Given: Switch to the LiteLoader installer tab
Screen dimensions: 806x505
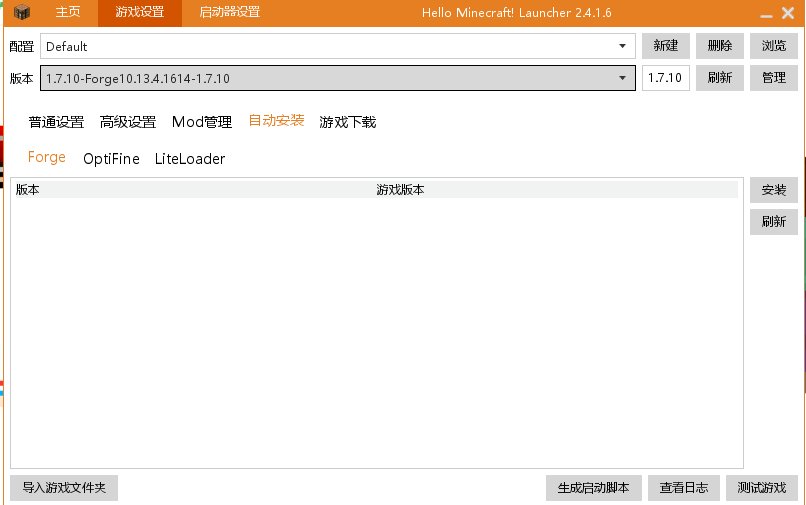Looking at the screenshot, I should pos(190,159).
